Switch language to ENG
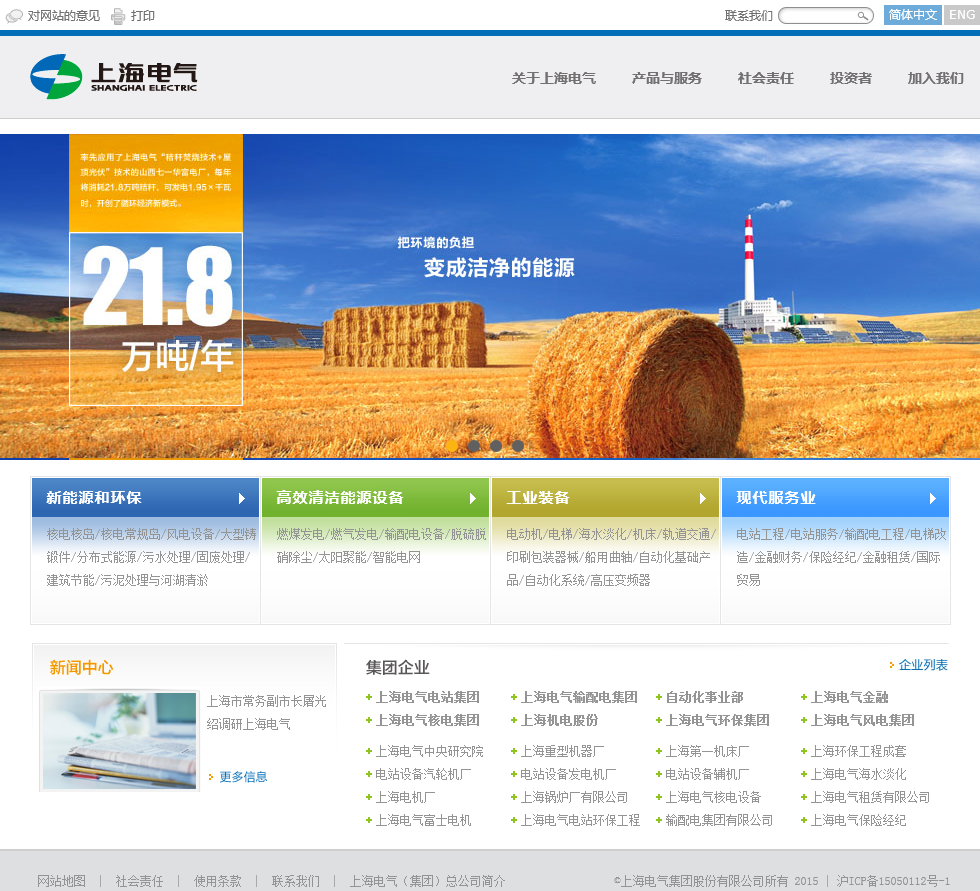 tap(961, 15)
